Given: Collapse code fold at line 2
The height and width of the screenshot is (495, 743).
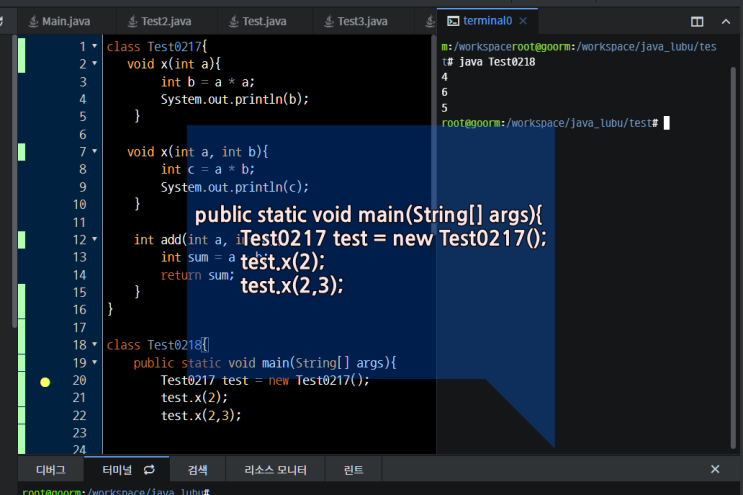Looking at the screenshot, I should pos(94,63).
